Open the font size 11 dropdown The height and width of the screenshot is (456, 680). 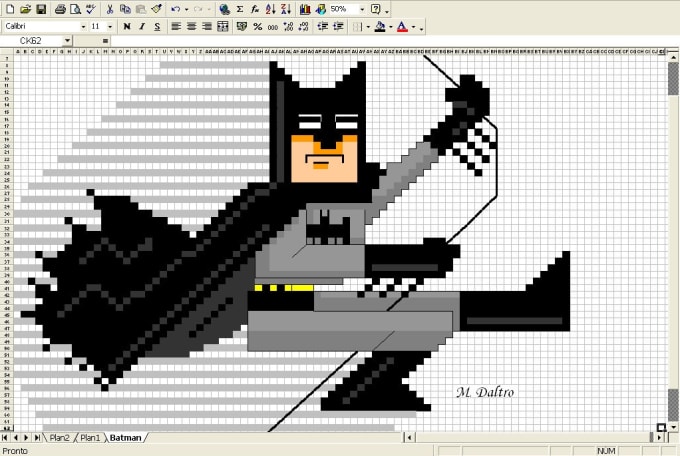click(110, 26)
